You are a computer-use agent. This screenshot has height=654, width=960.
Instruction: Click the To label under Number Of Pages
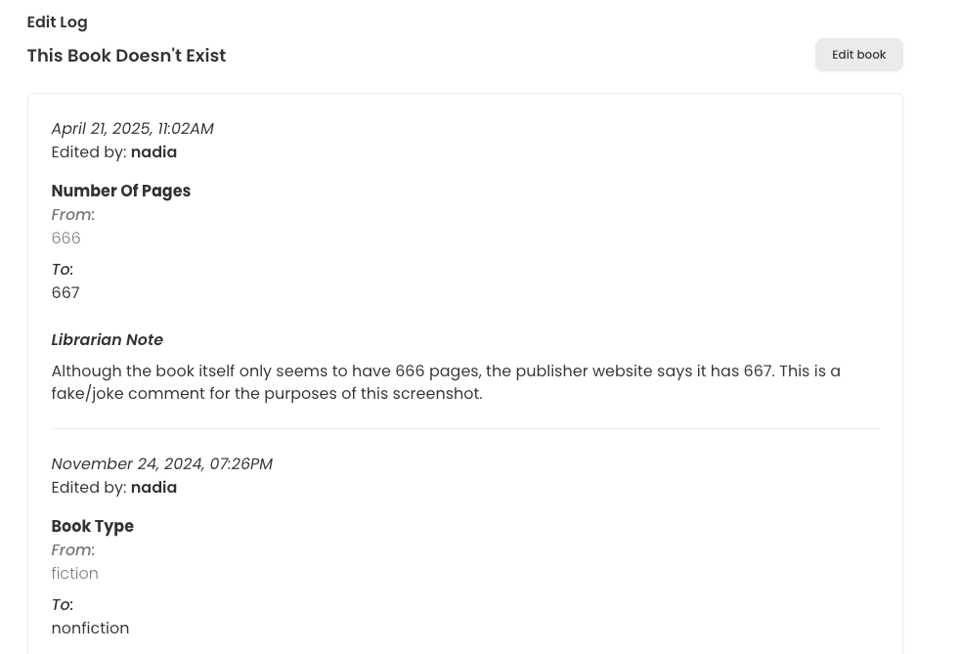point(62,269)
